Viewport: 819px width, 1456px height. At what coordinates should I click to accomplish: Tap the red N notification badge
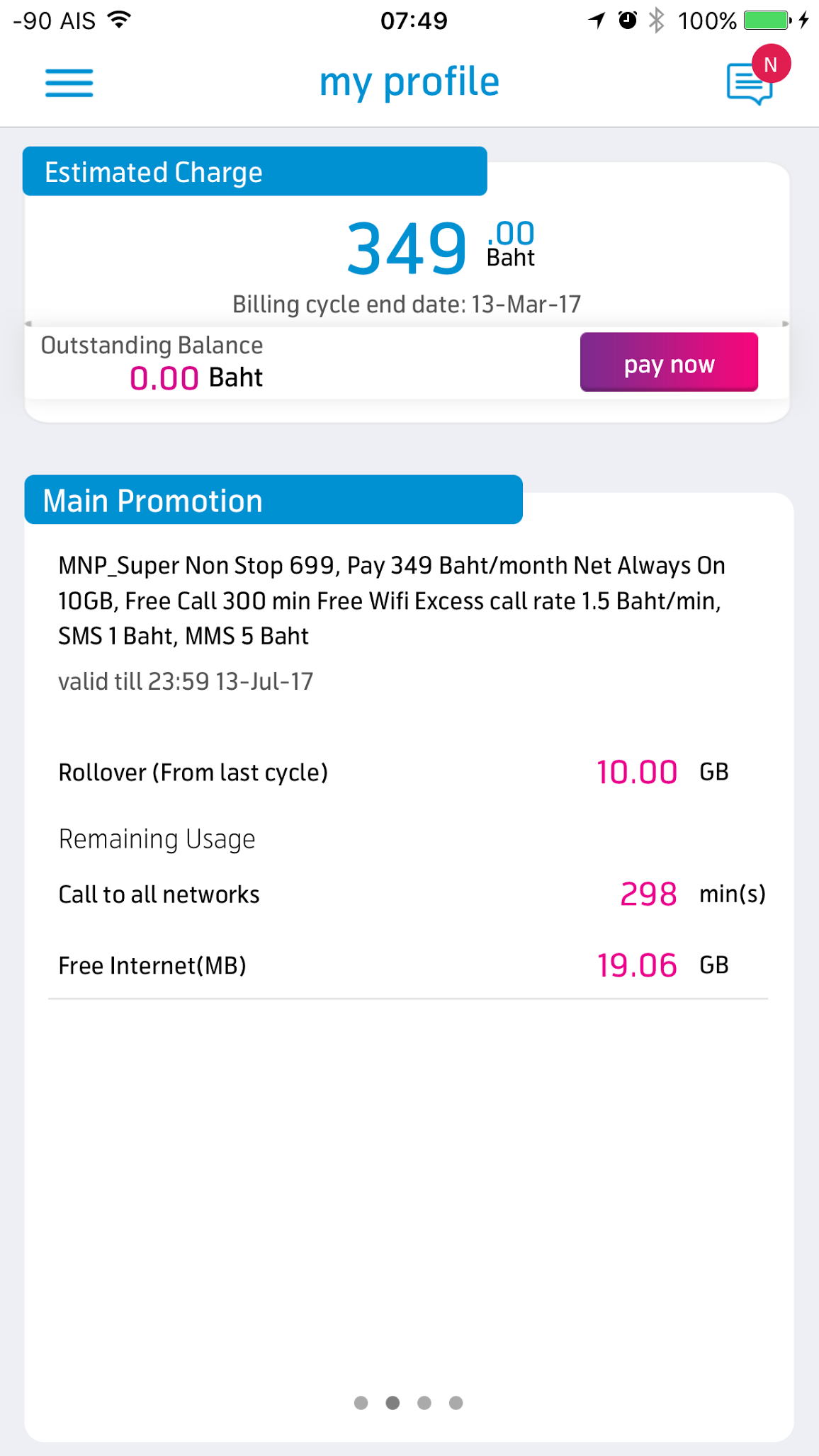tap(771, 64)
